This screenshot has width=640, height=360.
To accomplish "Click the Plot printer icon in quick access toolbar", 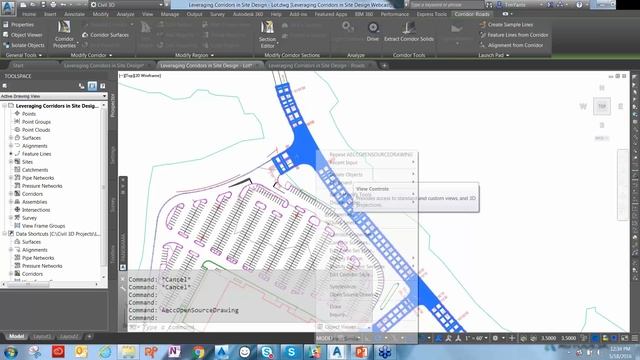I will [53, 4].
